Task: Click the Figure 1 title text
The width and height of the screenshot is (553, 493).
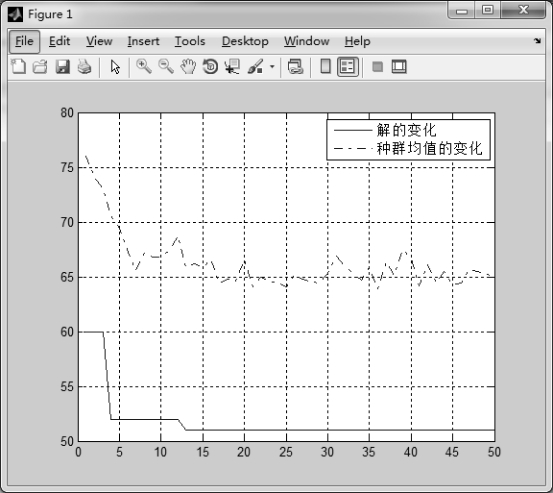Action: coord(50,14)
